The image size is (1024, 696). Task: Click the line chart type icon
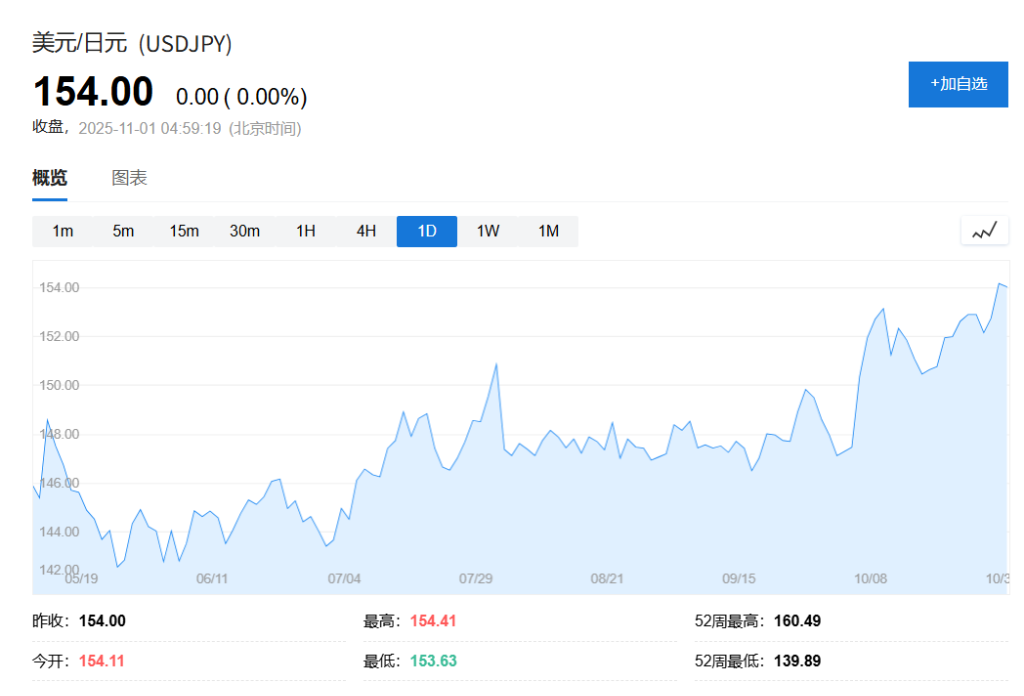[x=985, y=231]
